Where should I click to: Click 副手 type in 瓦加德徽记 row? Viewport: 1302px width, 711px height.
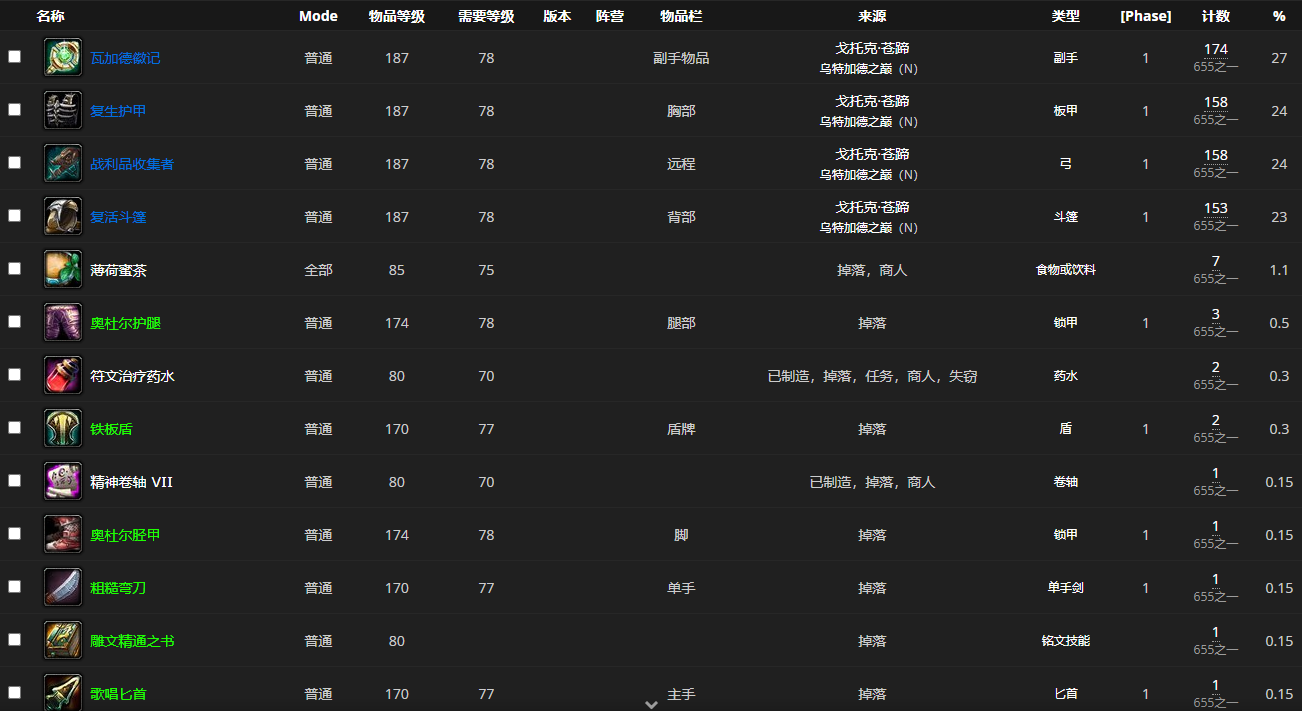1066,58
